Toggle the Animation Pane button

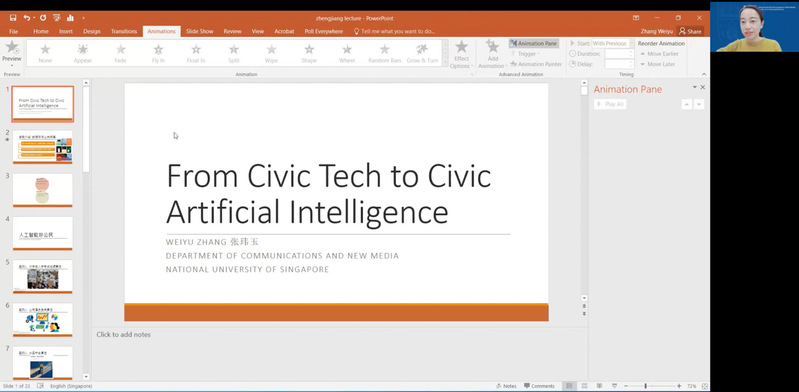click(534, 43)
